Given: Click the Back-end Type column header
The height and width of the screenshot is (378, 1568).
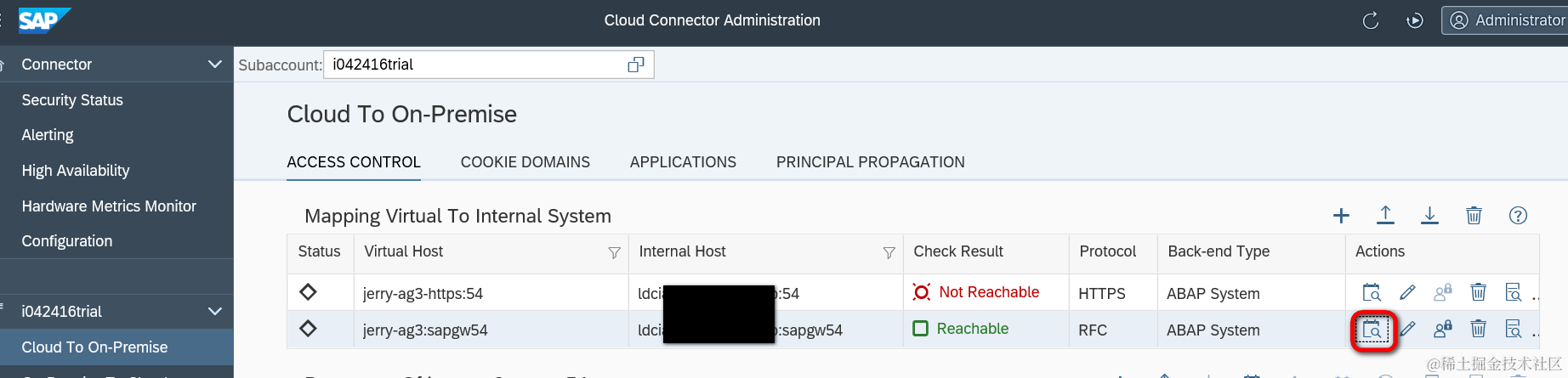Looking at the screenshot, I should (x=1219, y=251).
